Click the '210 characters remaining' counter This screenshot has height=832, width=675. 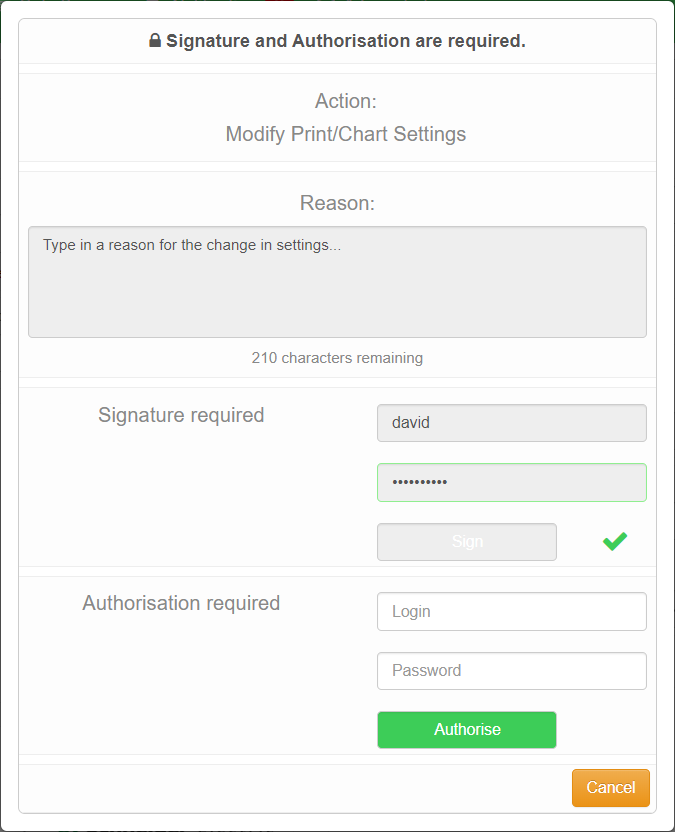coord(338,358)
